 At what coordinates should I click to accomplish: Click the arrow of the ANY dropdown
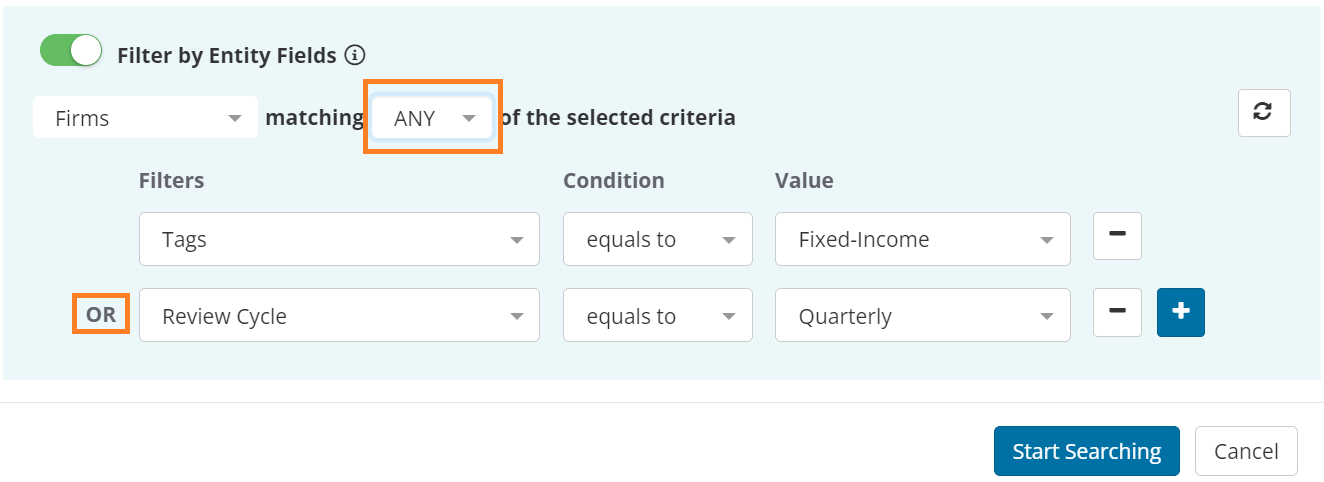click(469, 118)
